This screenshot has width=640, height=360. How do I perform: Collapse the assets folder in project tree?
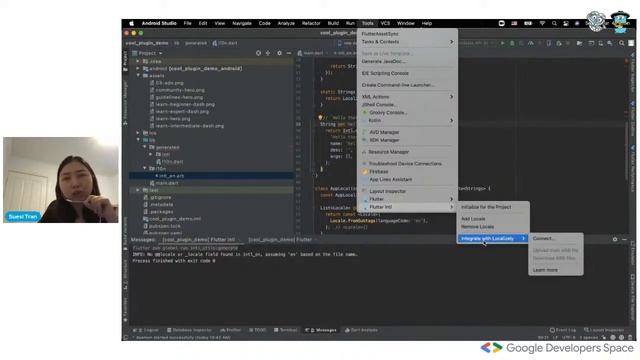pyautogui.click(x=138, y=76)
